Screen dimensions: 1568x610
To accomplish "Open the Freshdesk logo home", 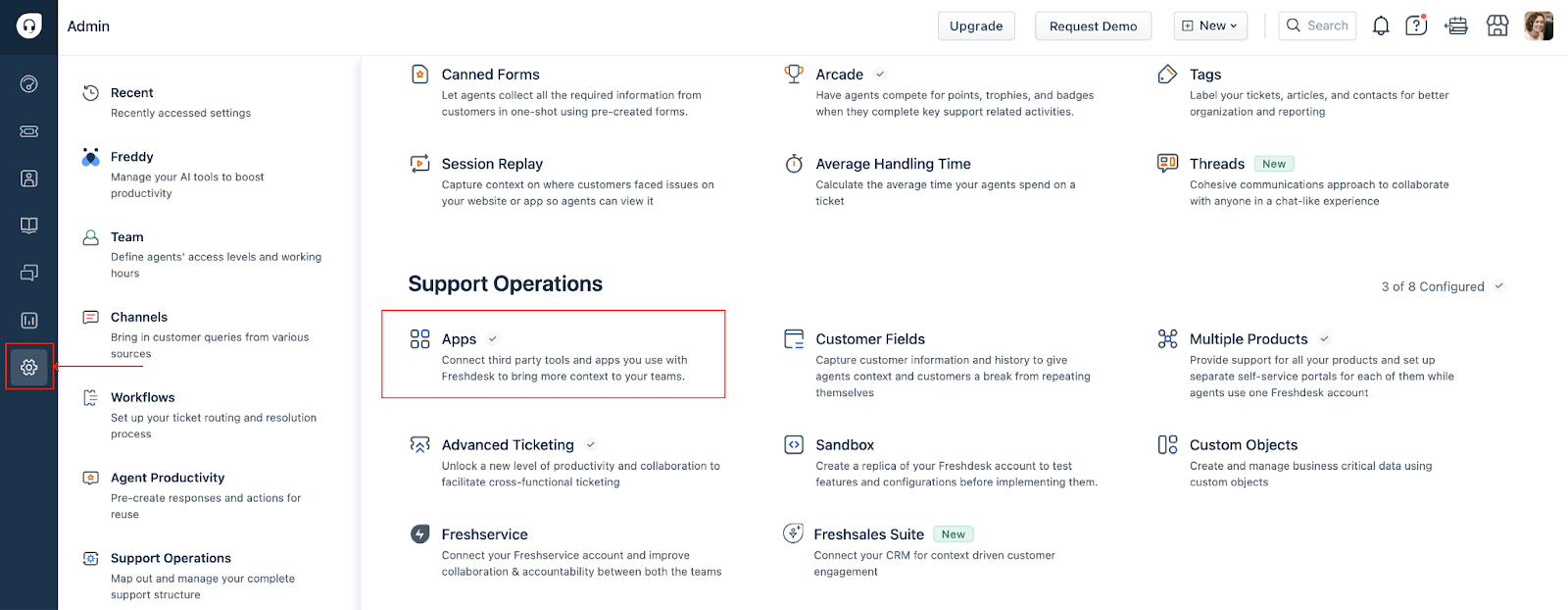I will pyautogui.click(x=29, y=26).
